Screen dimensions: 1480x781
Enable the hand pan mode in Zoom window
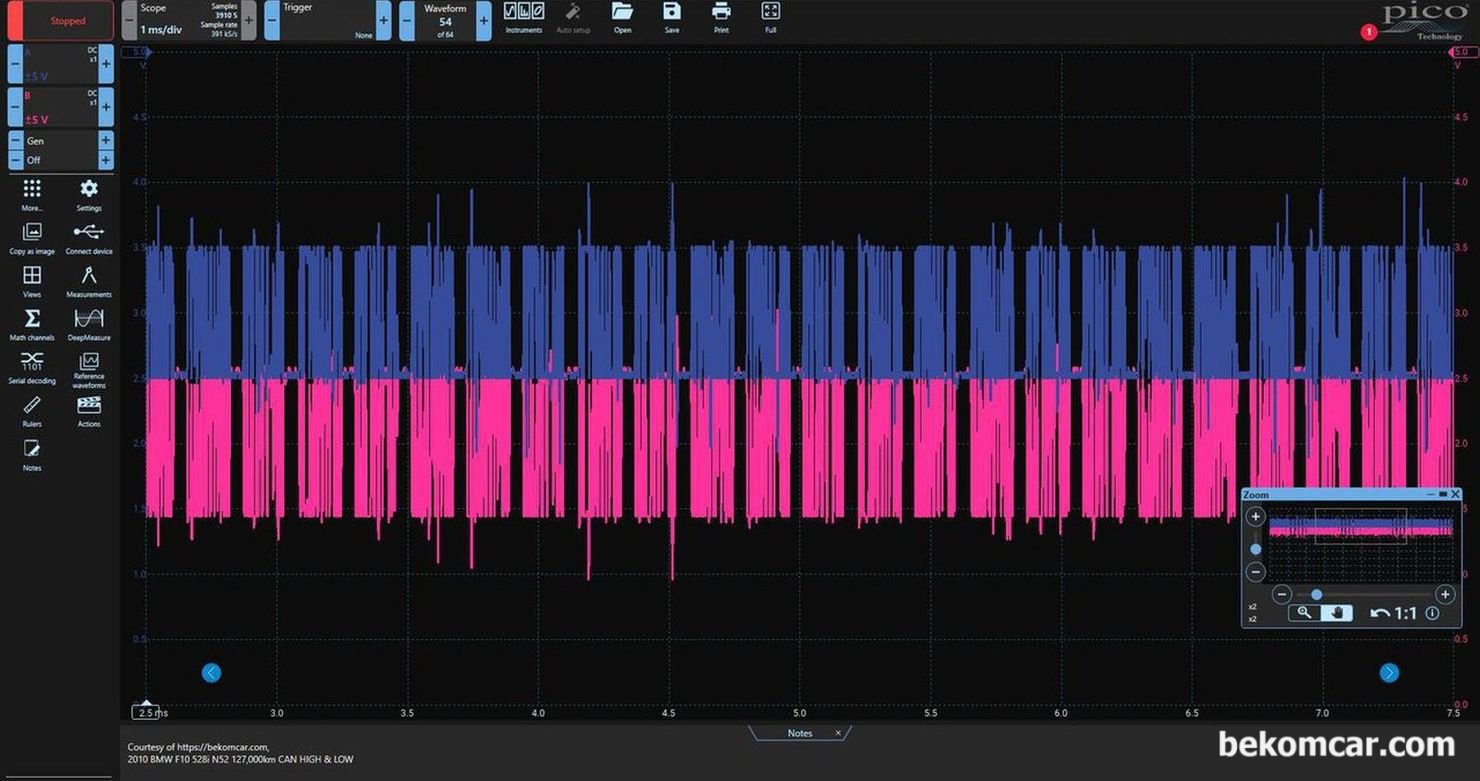point(1337,613)
